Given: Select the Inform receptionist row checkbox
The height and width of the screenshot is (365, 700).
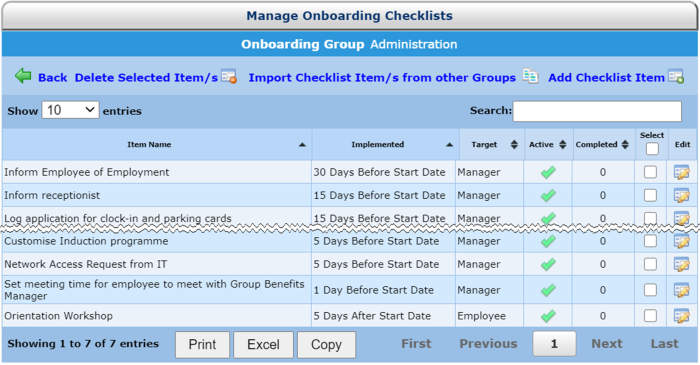Looking at the screenshot, I should pos(650,195).
